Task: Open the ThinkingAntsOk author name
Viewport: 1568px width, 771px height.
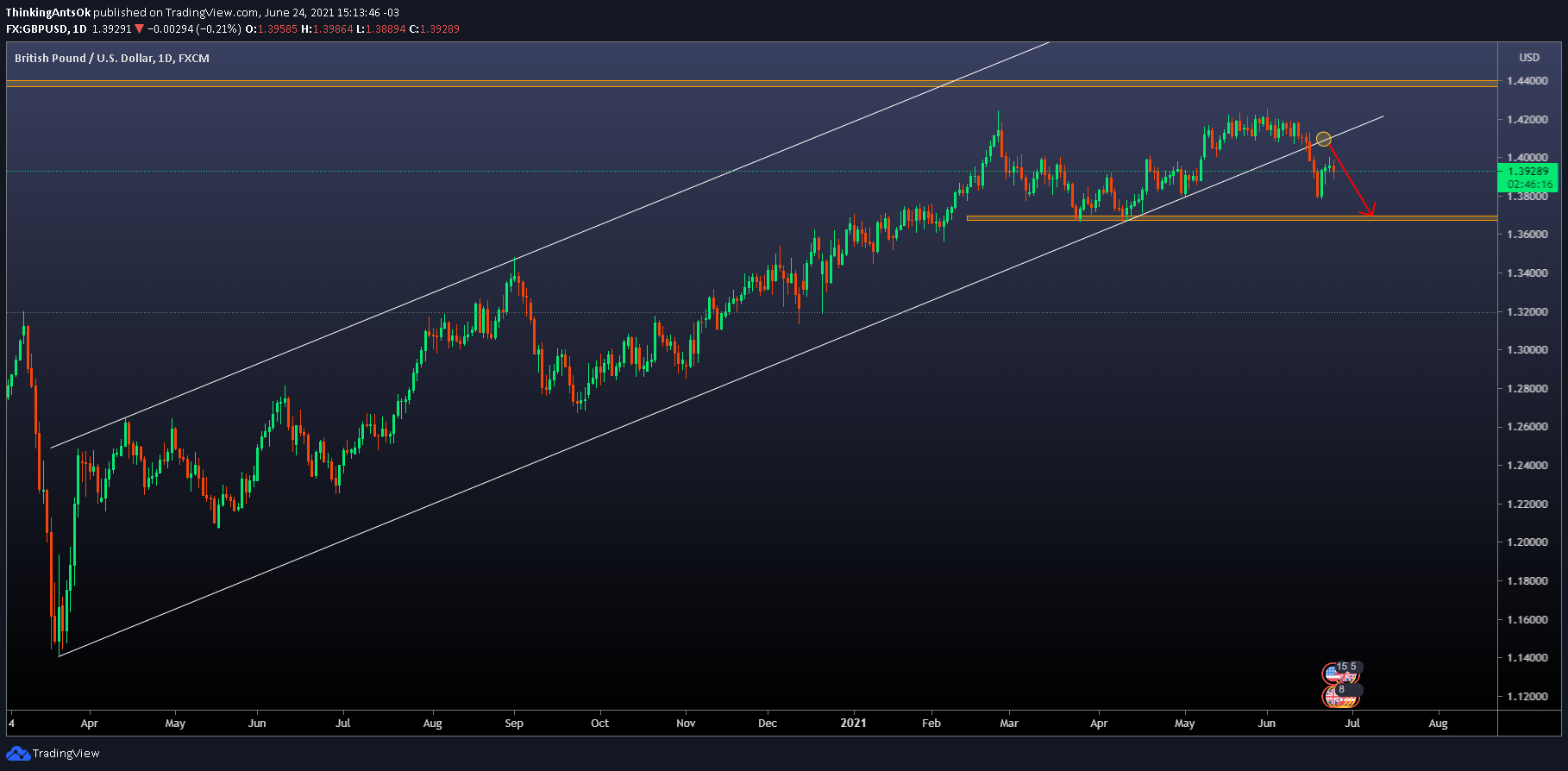Action: point(47,13)
